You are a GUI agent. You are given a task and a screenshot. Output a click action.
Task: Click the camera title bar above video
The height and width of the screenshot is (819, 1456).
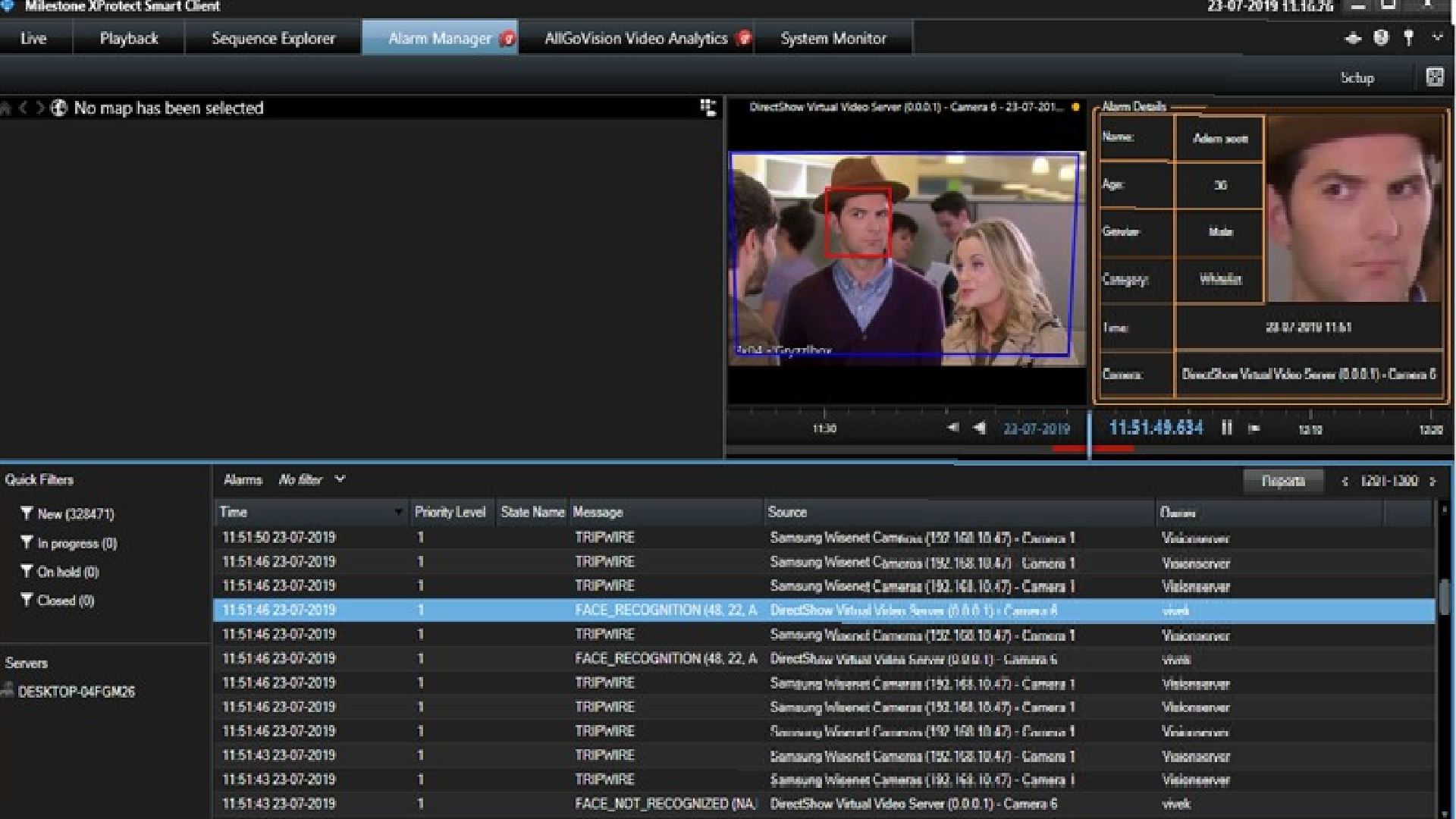[907, 108]
